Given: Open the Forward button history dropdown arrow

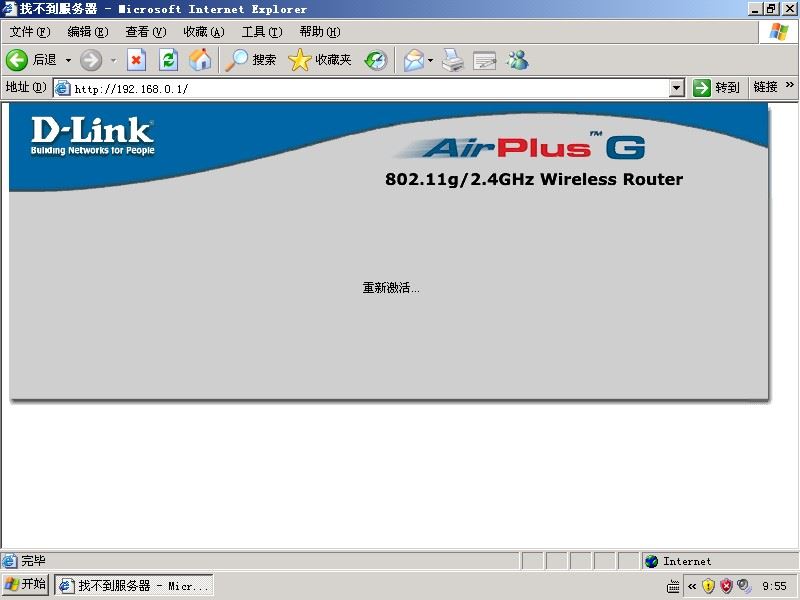Looking at the screenshot, I should 113,60.
